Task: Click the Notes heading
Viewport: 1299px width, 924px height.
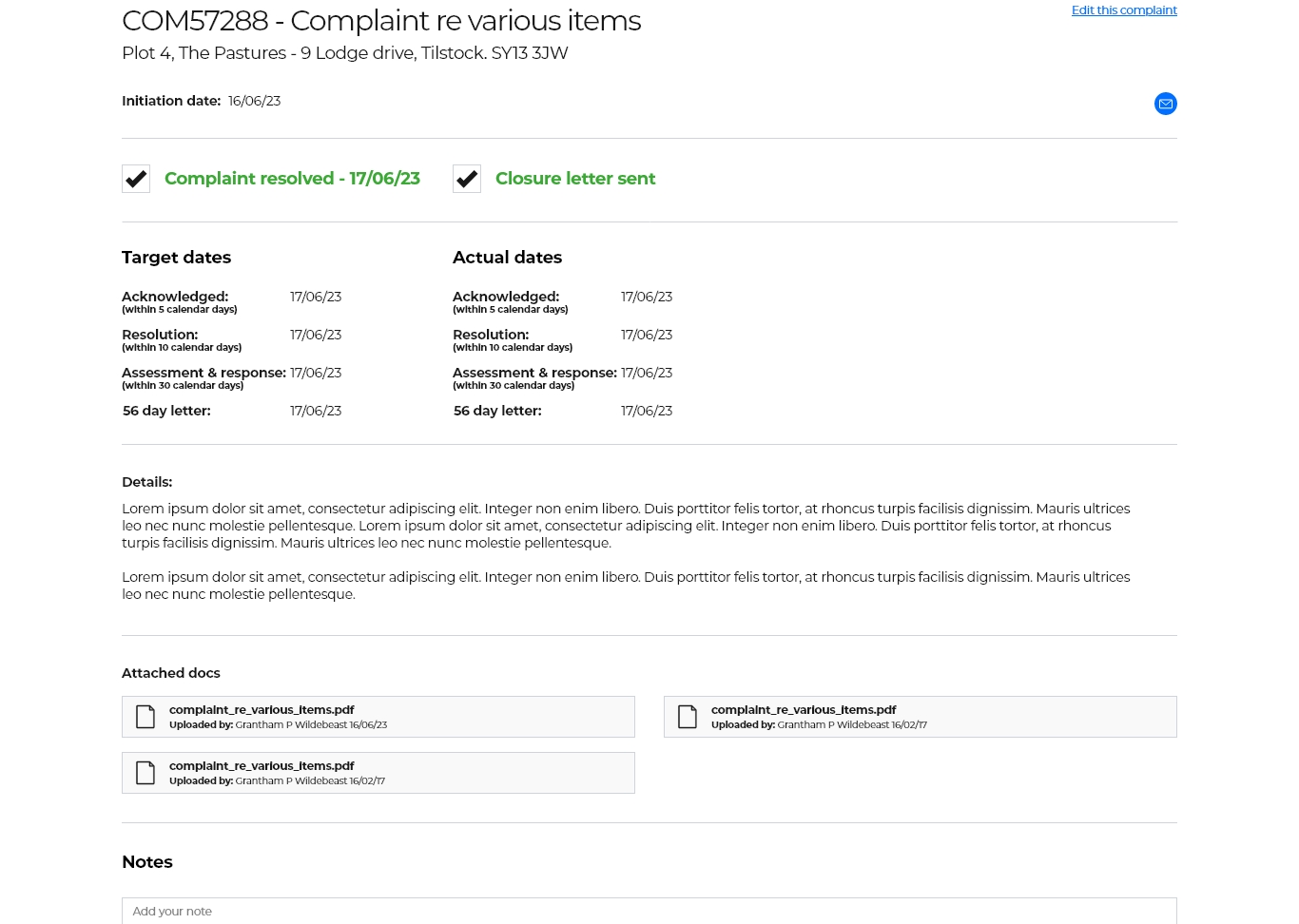Action: [147, 861]
